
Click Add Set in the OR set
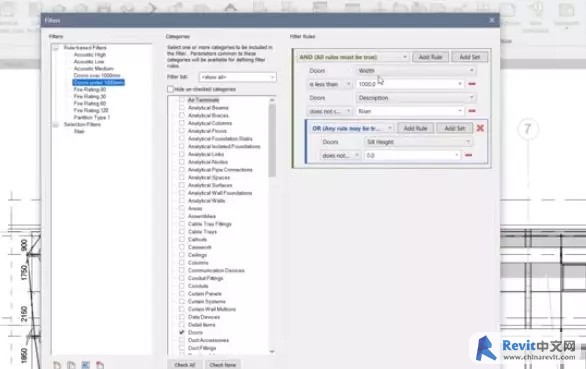click(x=455, y=128)
